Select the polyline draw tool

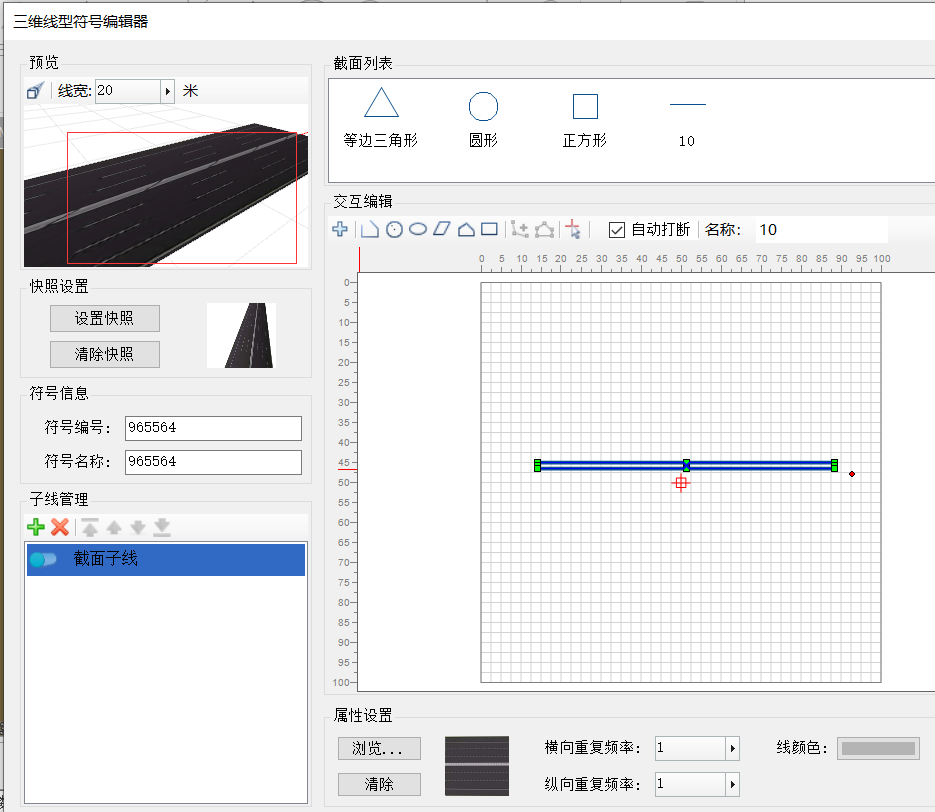click(x=370, y=229)
